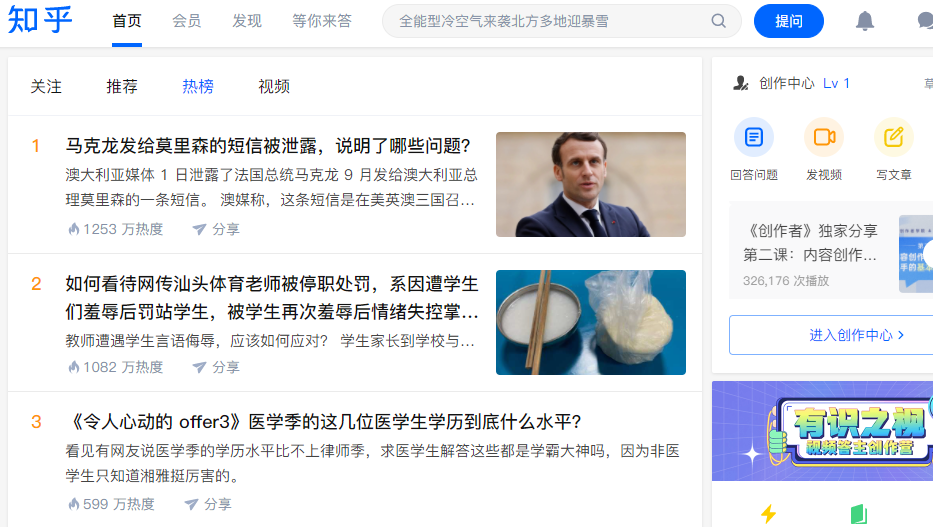Viewport: 933px width, 527px height.
Task: Click the search magnifier icon
Action: 719,21
